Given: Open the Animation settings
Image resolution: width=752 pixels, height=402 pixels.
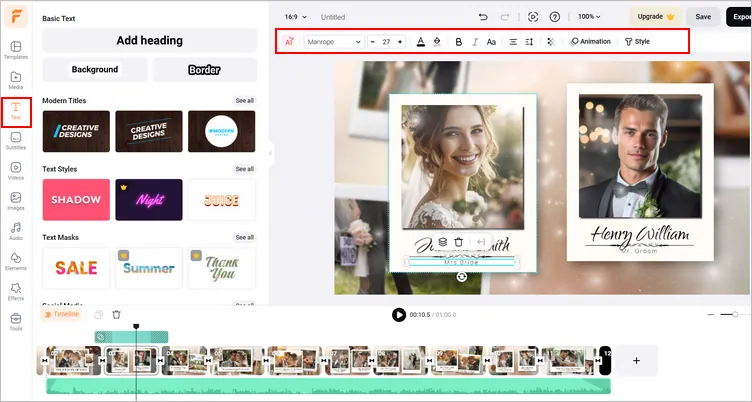Looking at the screenshot, I should (x=590, y=42).
